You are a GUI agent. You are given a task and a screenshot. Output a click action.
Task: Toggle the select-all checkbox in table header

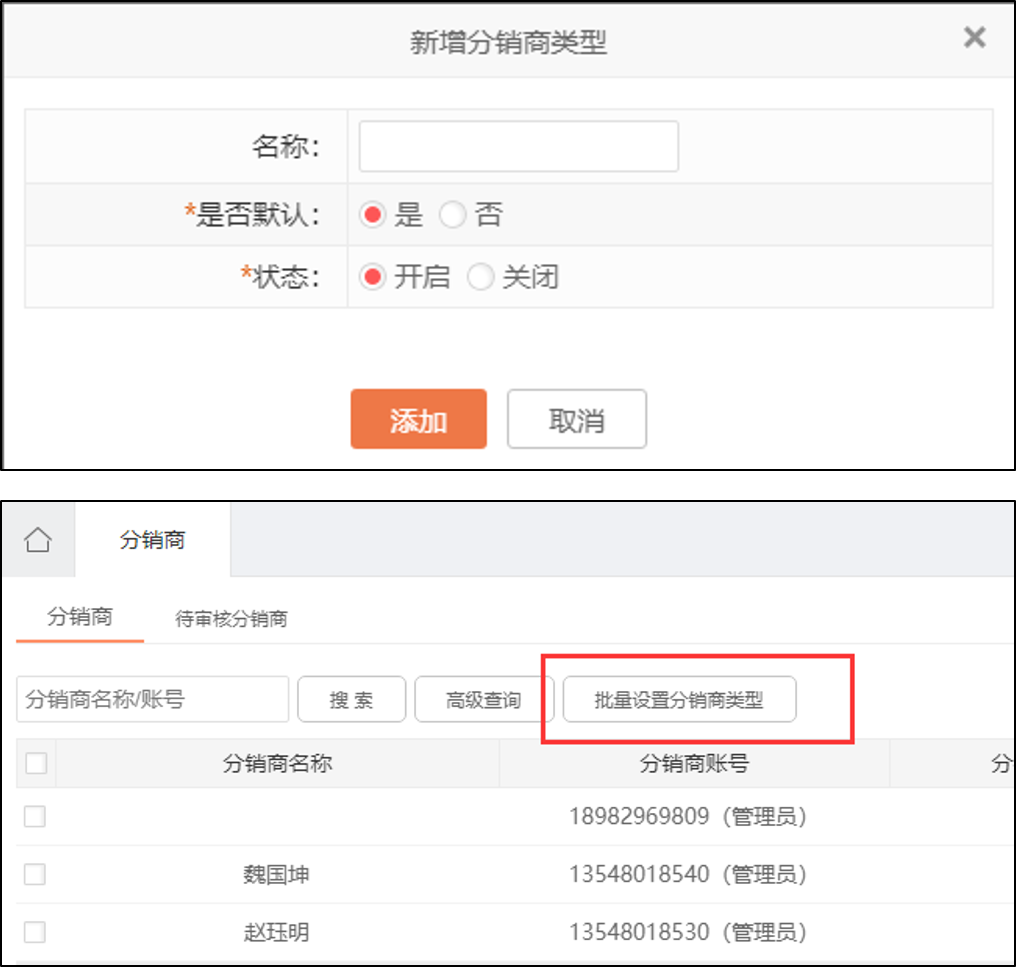(36, 764)
